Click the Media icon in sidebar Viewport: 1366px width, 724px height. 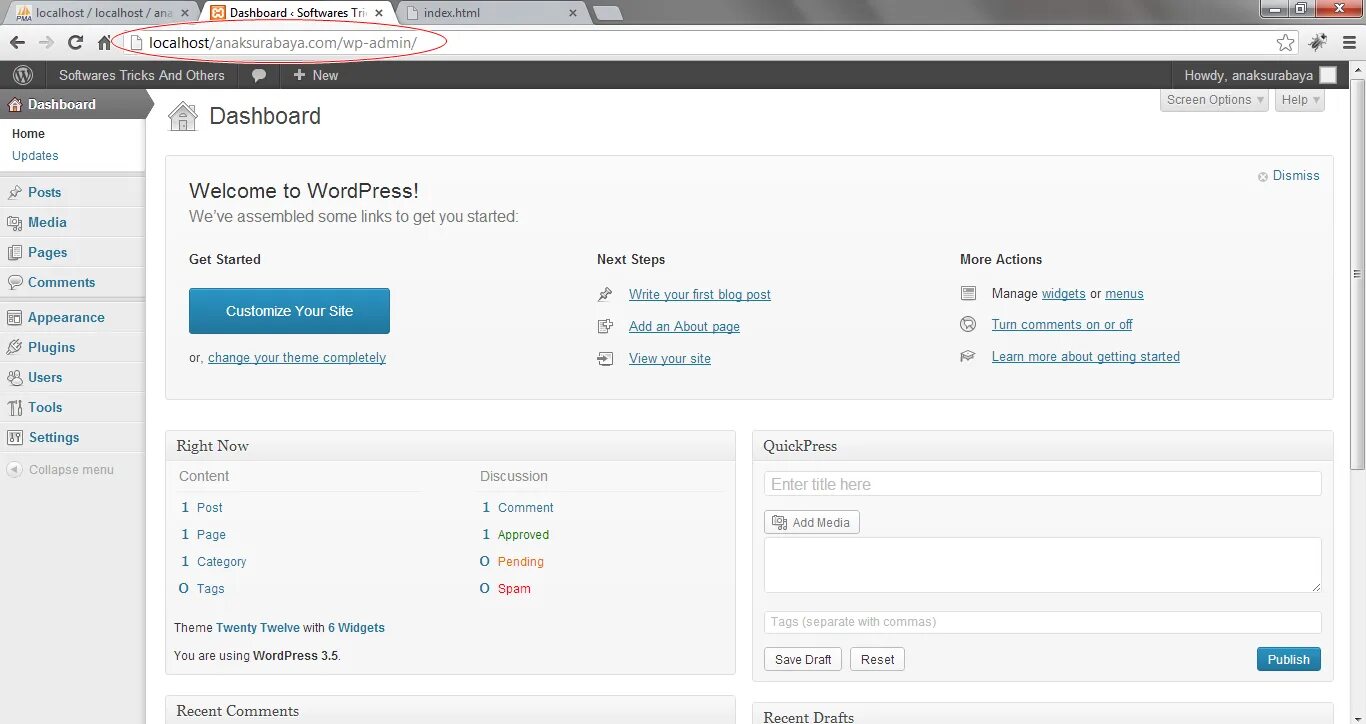[14, 222]
